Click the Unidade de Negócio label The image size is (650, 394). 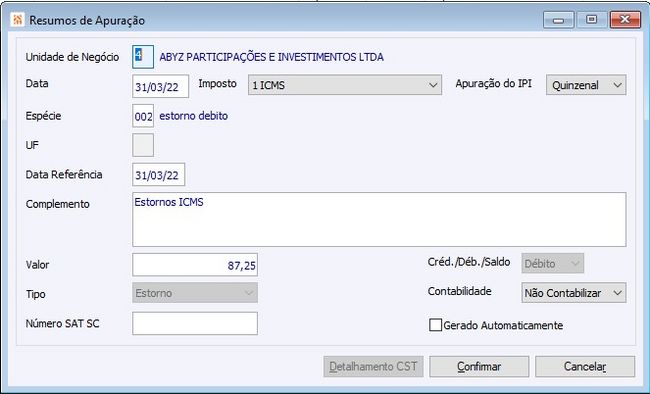(73, 57)
